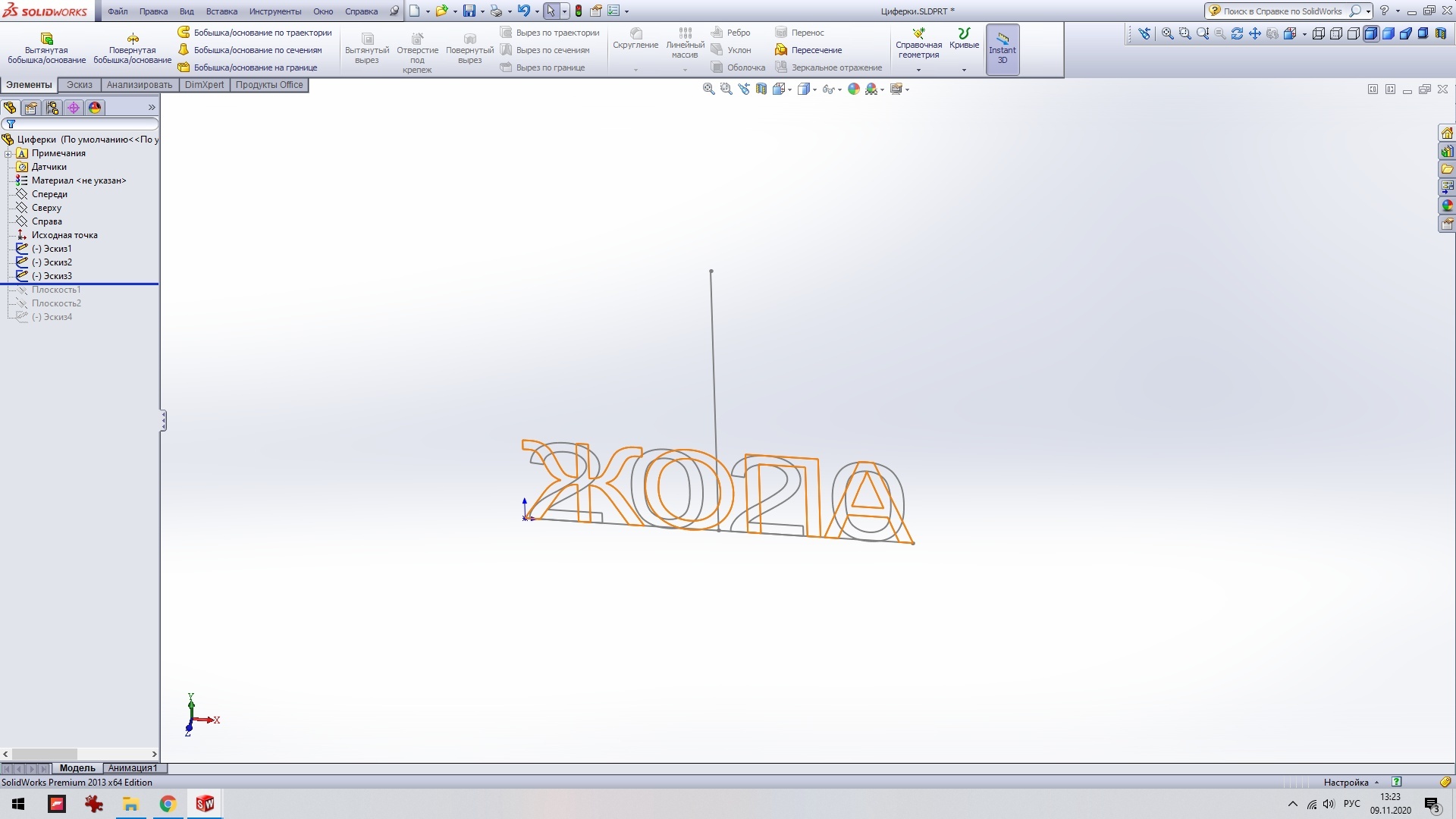The height and width of the screenshot is (819, 1456).
Task: Select Shaded display style
Action: [x=1389, y=33]
